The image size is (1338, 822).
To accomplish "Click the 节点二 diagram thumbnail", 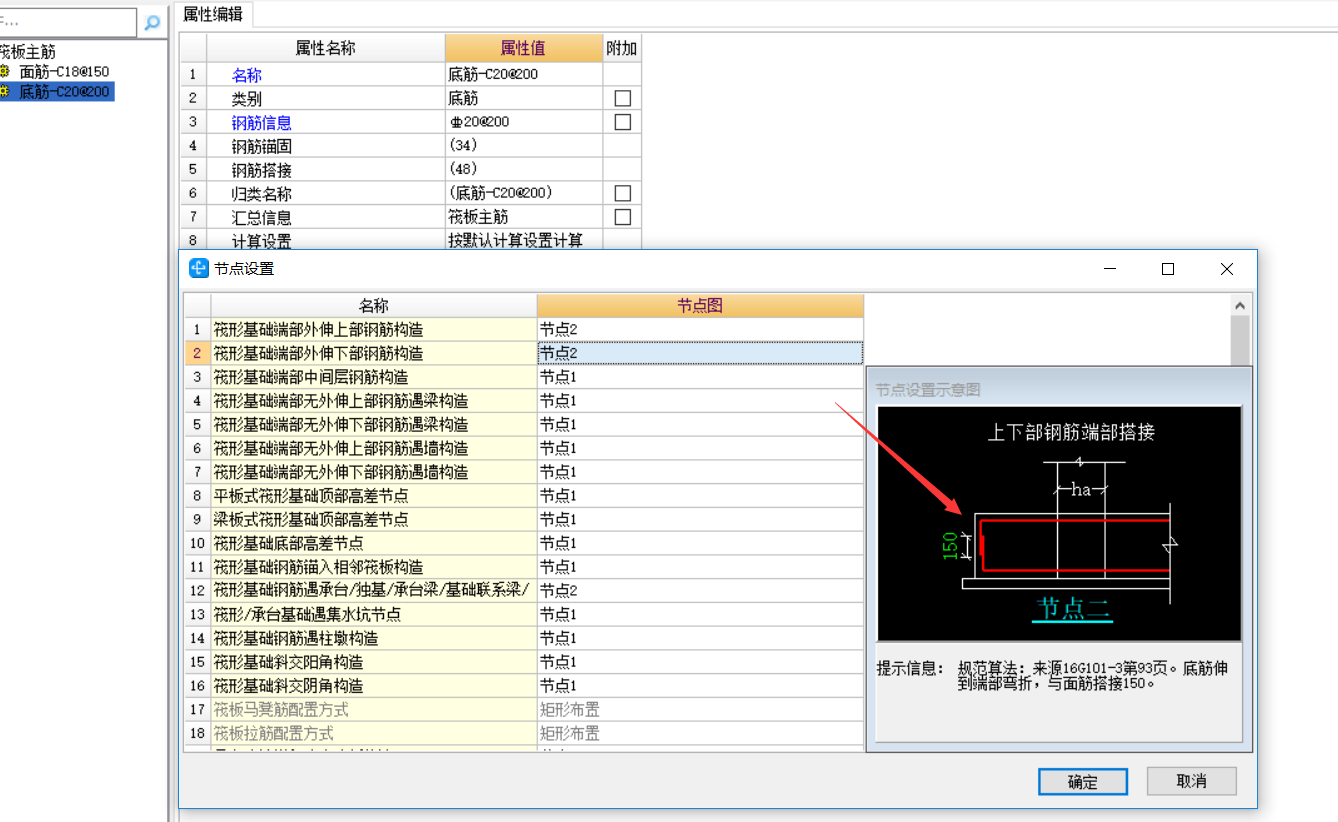I will [1060, 524].
